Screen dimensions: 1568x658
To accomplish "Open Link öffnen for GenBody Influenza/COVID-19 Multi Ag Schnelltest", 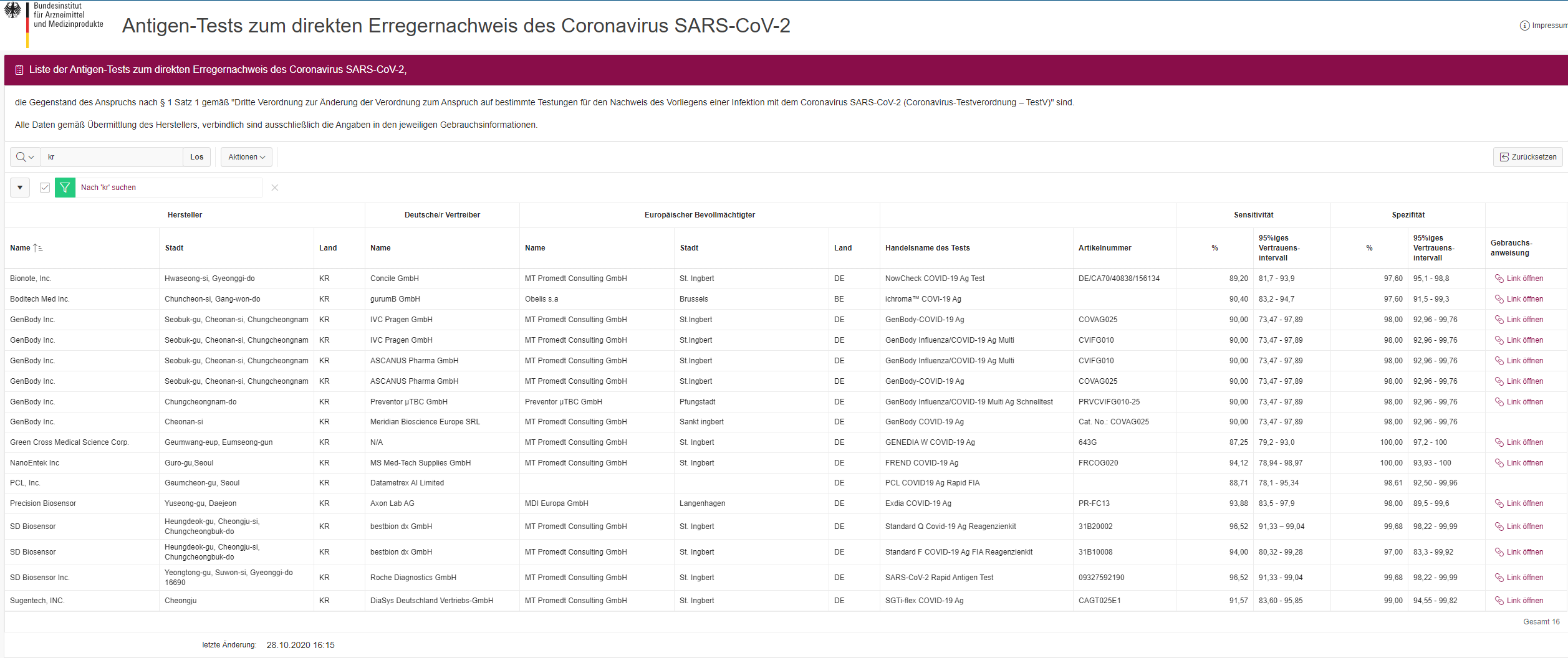I will pos(1519,402).
